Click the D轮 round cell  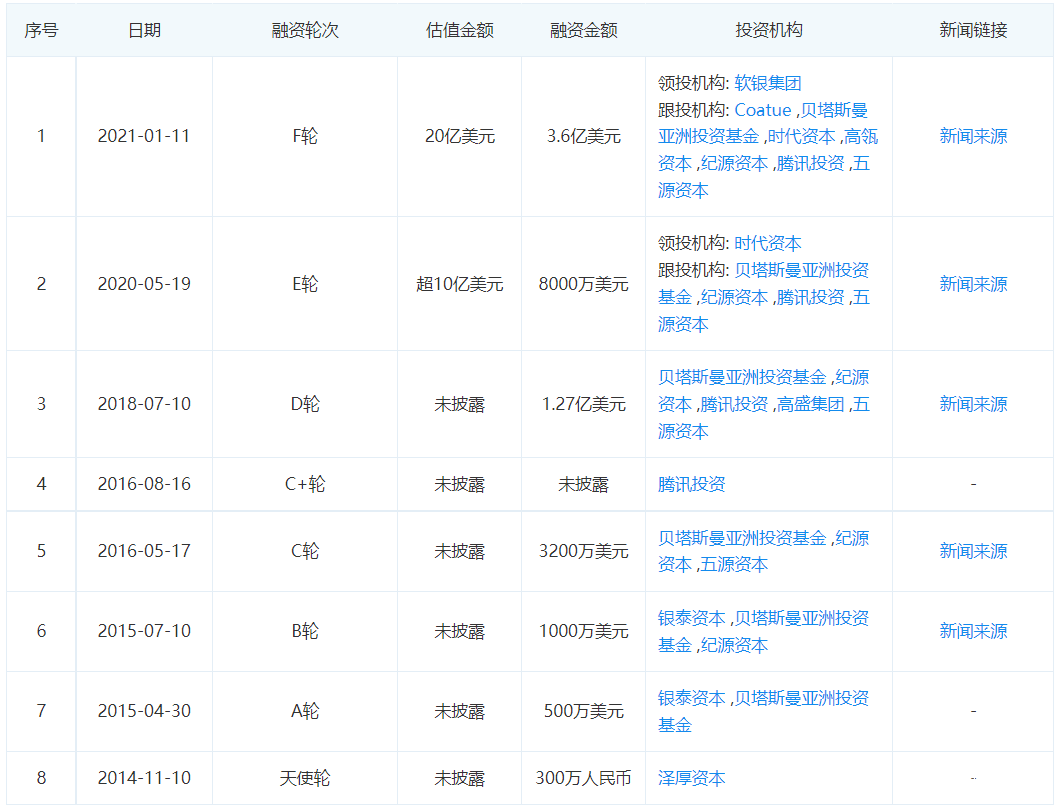point(305,404)
